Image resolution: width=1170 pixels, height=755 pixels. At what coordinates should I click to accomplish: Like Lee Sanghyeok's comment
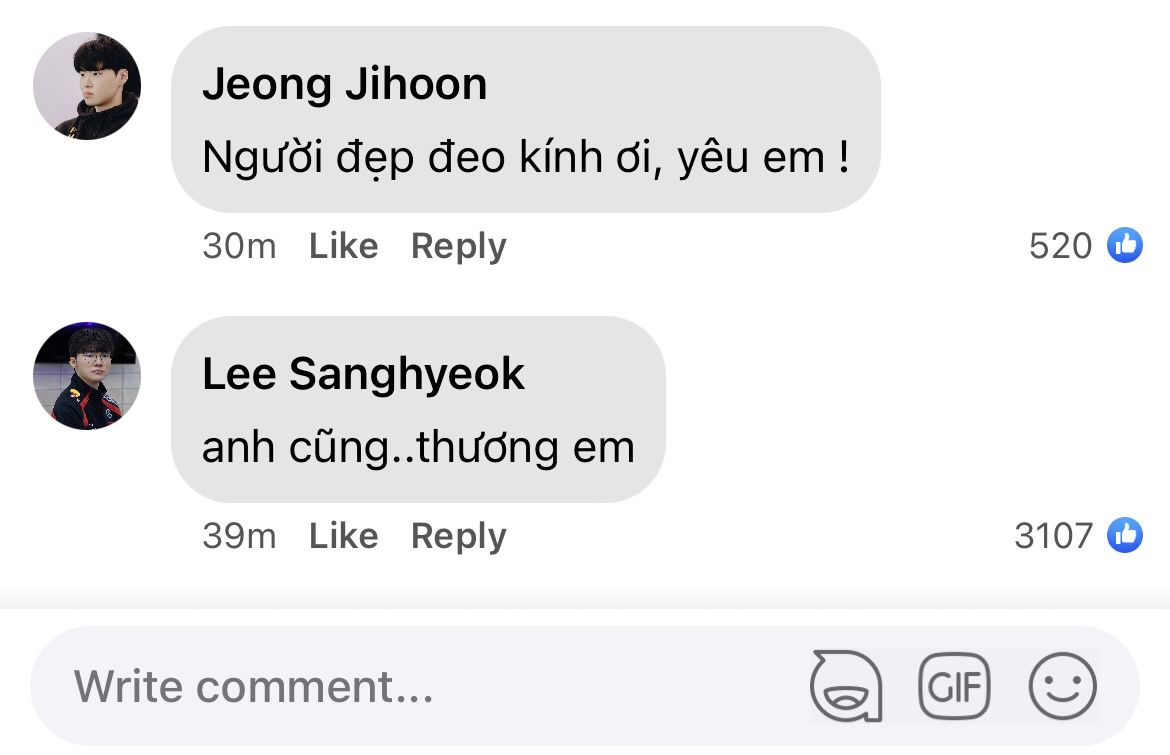click(343, 536)
